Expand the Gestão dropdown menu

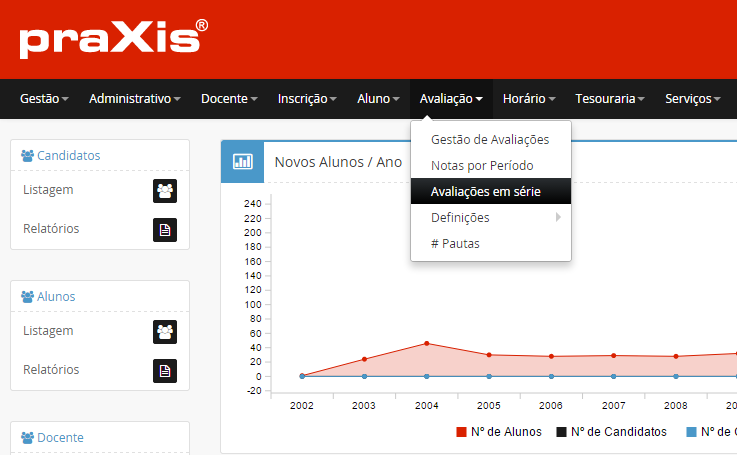(x=44, y=99)
